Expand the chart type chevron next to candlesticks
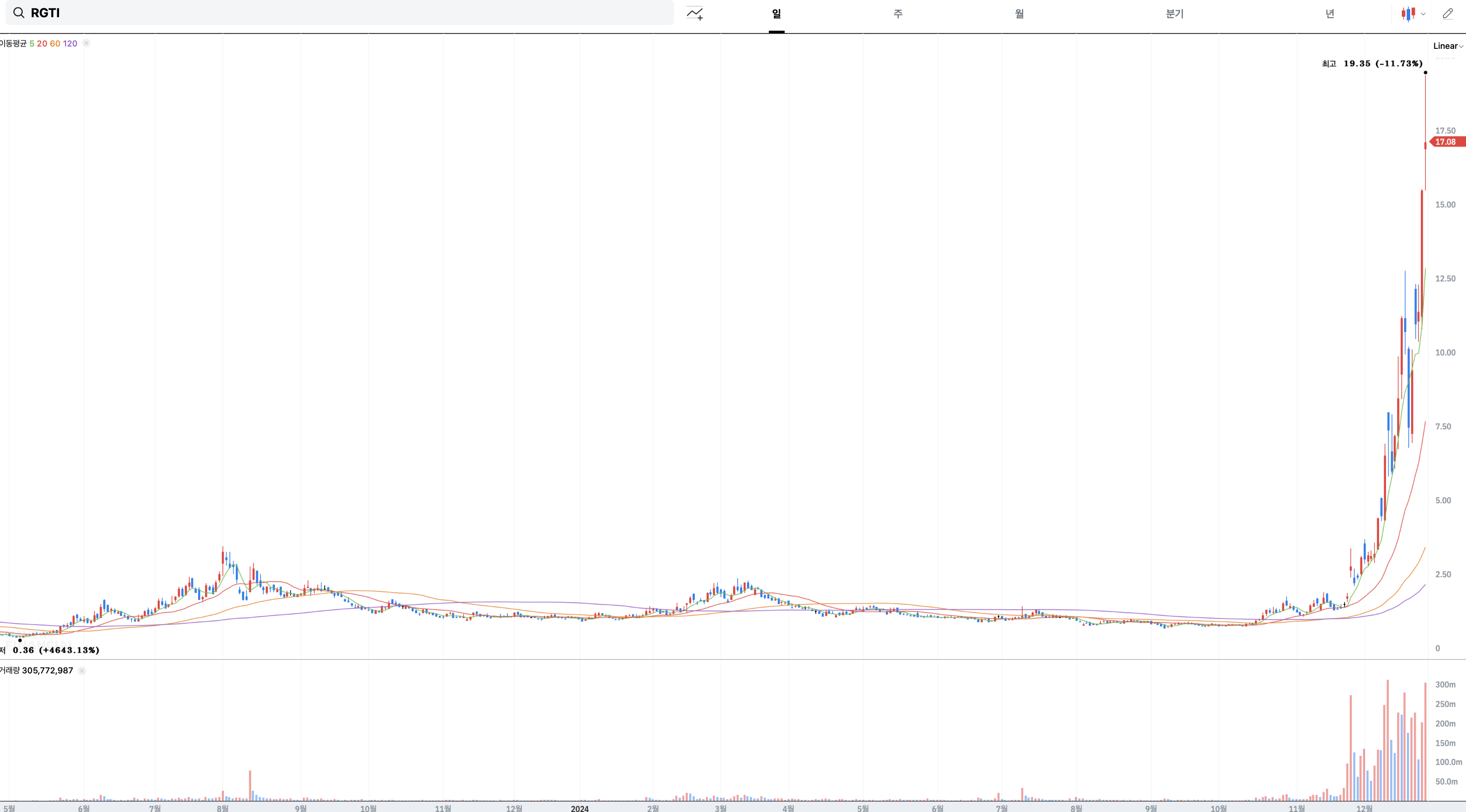 (x=1423, y=14)
